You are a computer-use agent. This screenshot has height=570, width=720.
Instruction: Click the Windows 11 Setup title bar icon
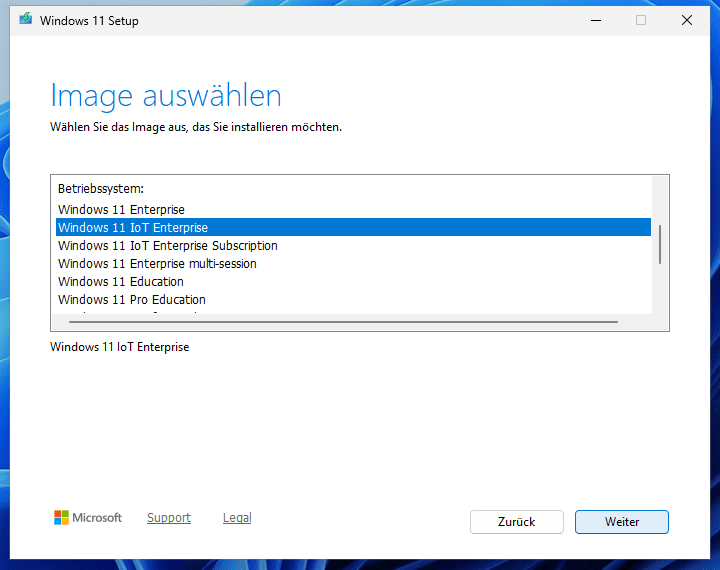click(26, 19)
